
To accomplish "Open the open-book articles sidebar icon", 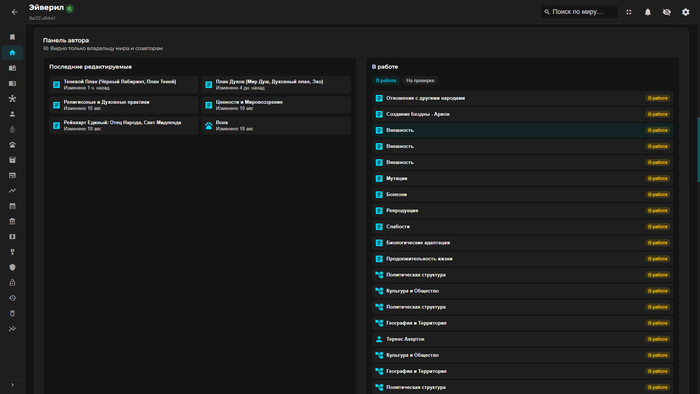I will point(12,83).
